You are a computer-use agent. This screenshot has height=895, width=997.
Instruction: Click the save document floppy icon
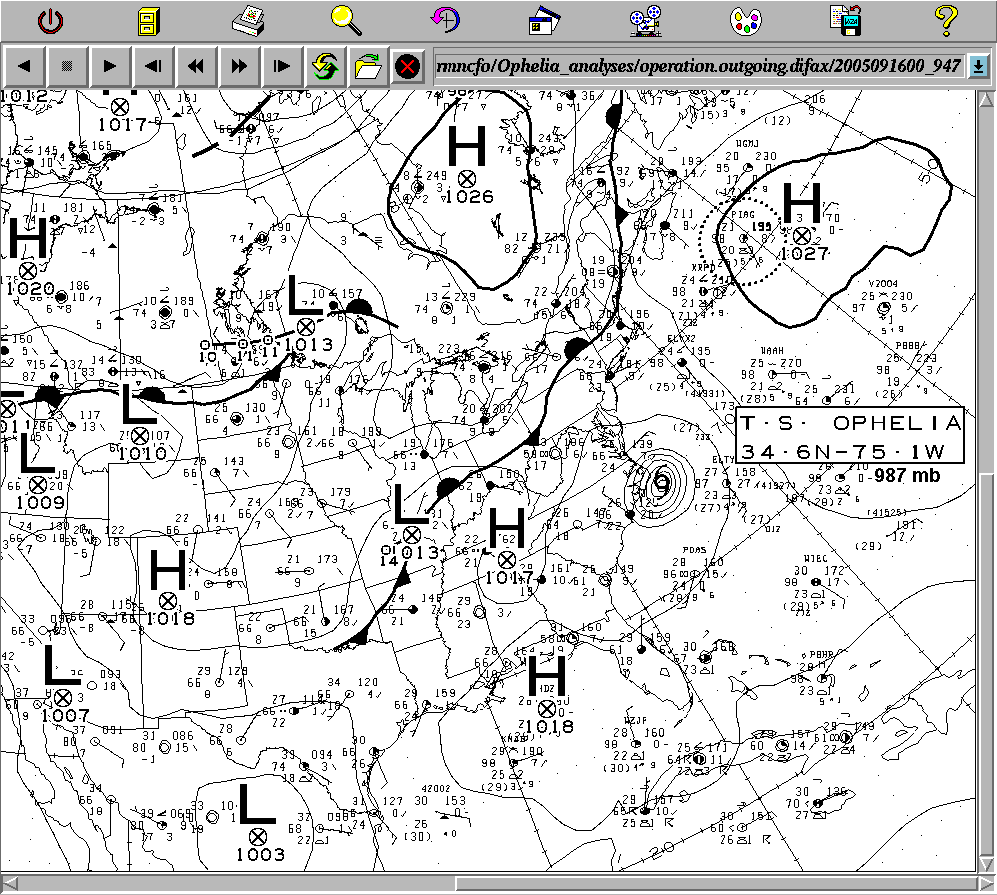844,19
